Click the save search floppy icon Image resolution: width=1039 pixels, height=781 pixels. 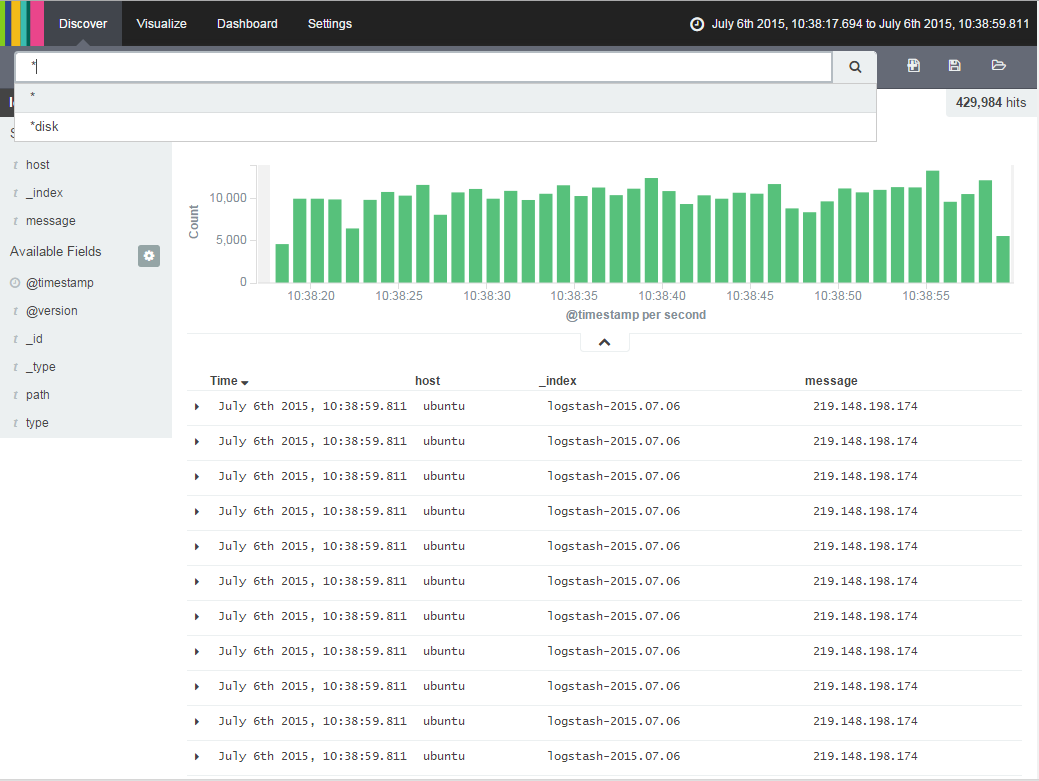pos(954,66)
